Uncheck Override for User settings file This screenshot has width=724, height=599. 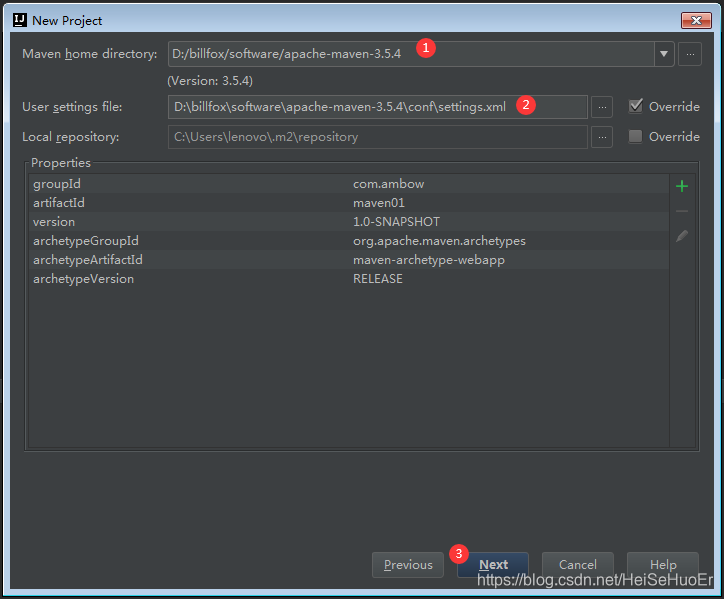pyautogui.click(x=636, y=106)
